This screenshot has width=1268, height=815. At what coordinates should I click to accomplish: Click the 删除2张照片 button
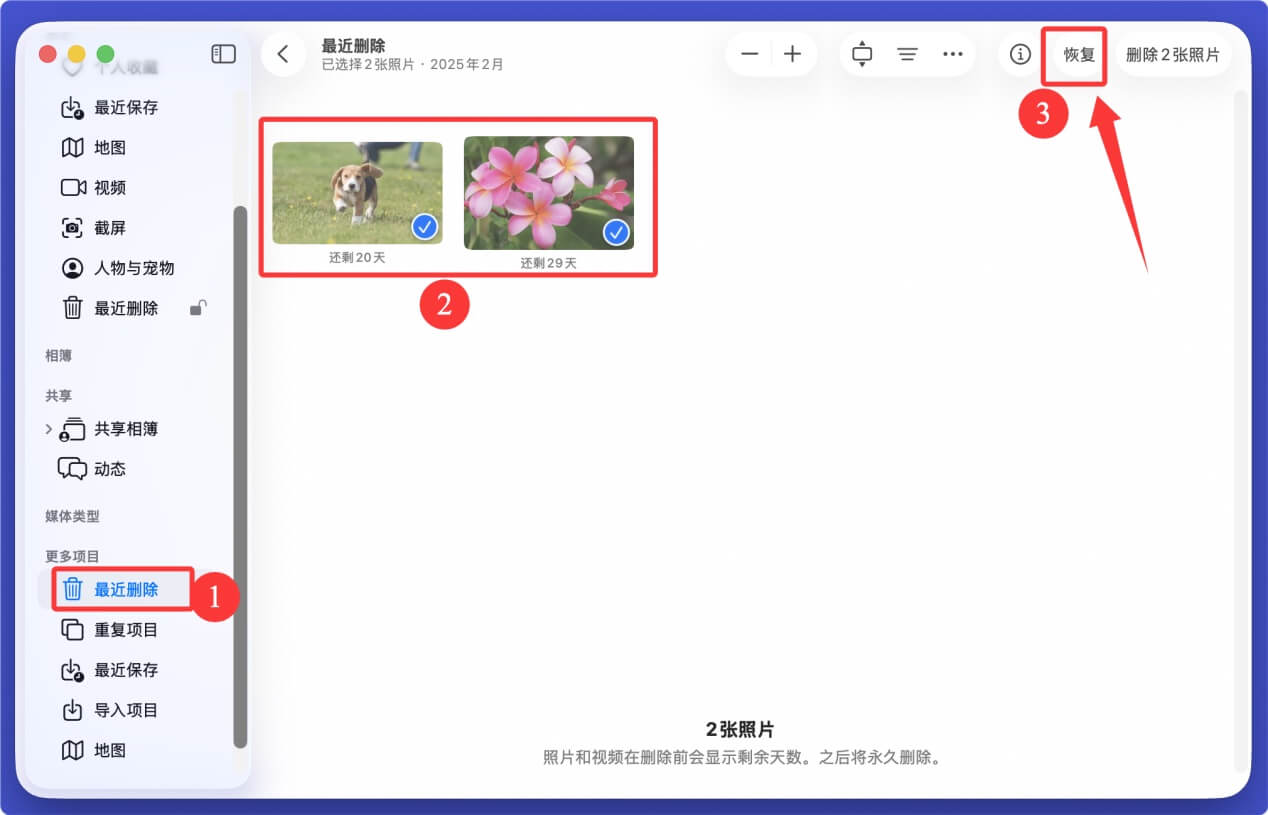[x=1174, y=55]
